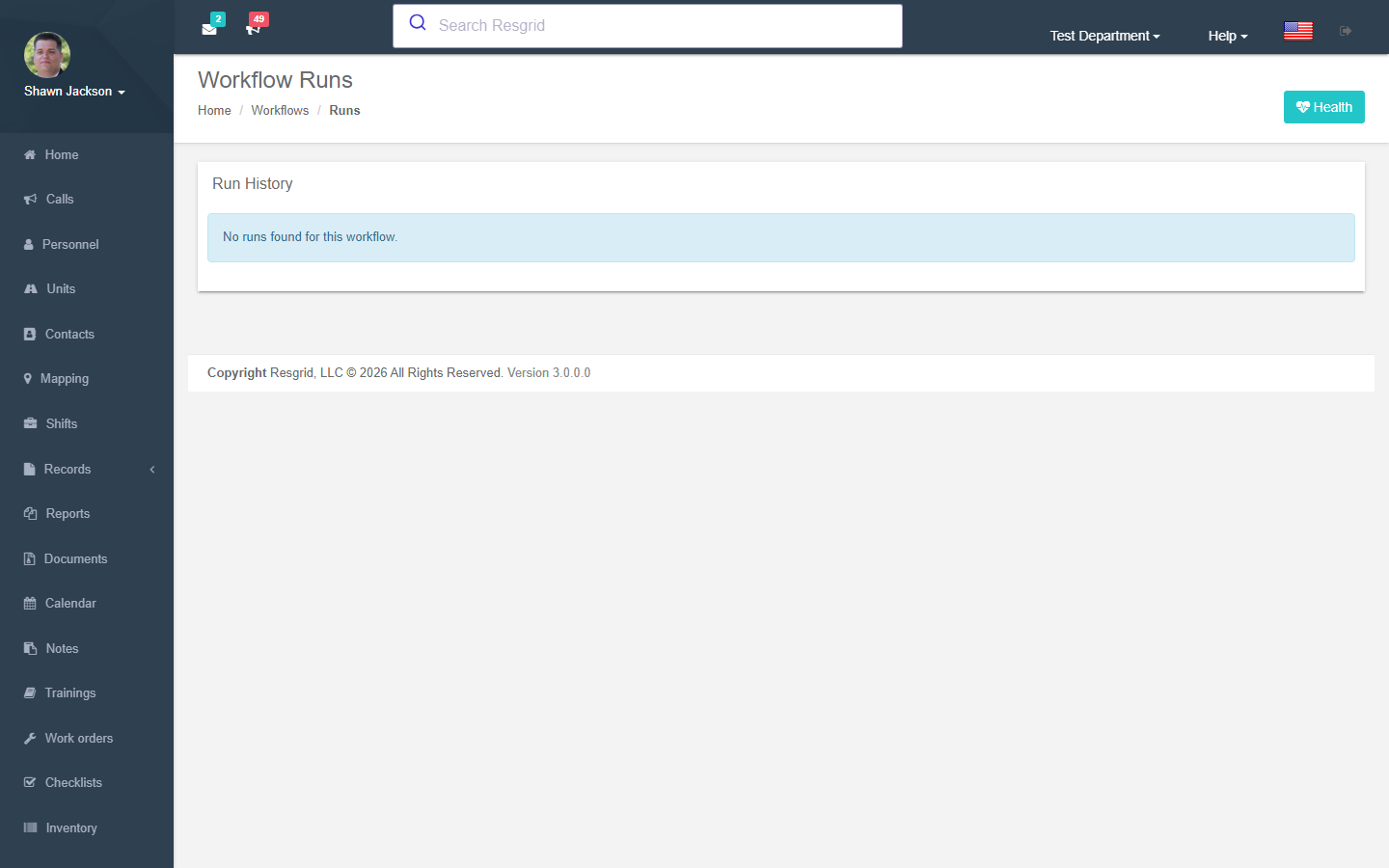Click Shawn Jackson profile avatar

point(47,55)
